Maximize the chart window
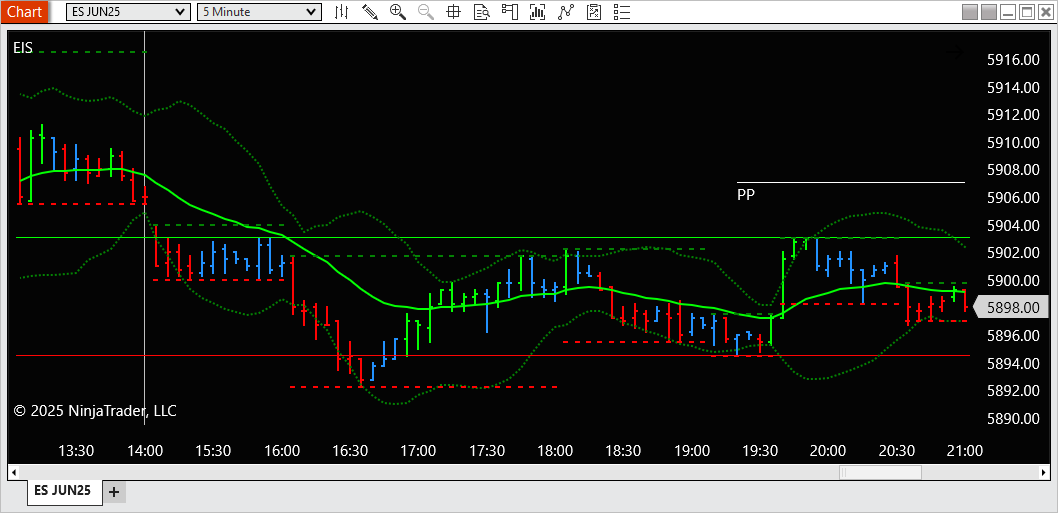This screenshot has width=1058, height=513. point(1026,11)
